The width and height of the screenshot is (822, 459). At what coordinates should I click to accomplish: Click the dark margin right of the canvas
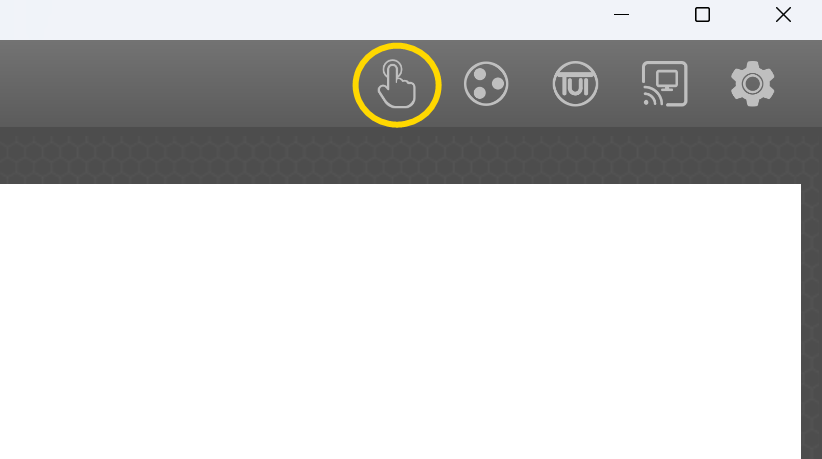812,321
